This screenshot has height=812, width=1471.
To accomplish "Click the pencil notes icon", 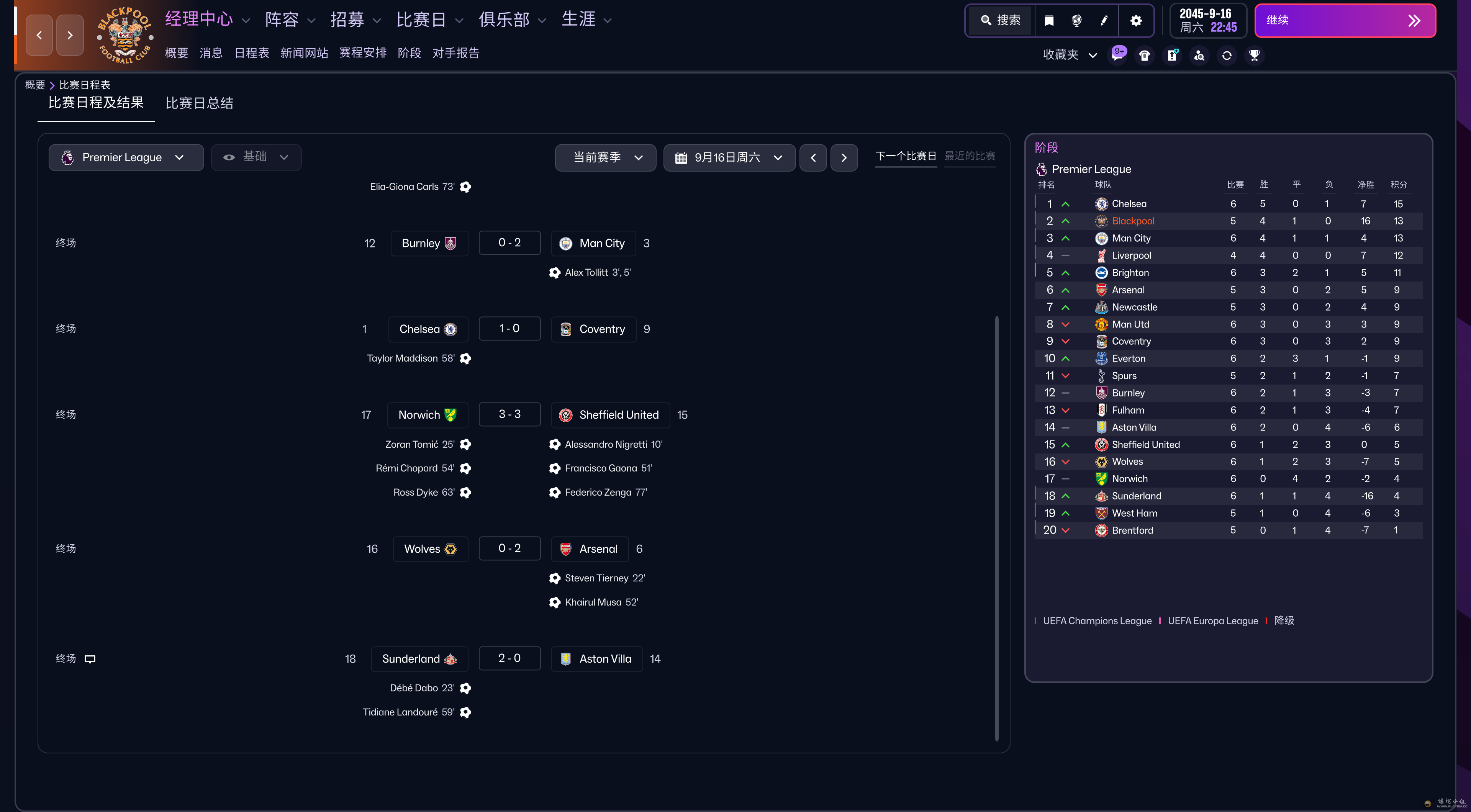I will click(1104, 21).
